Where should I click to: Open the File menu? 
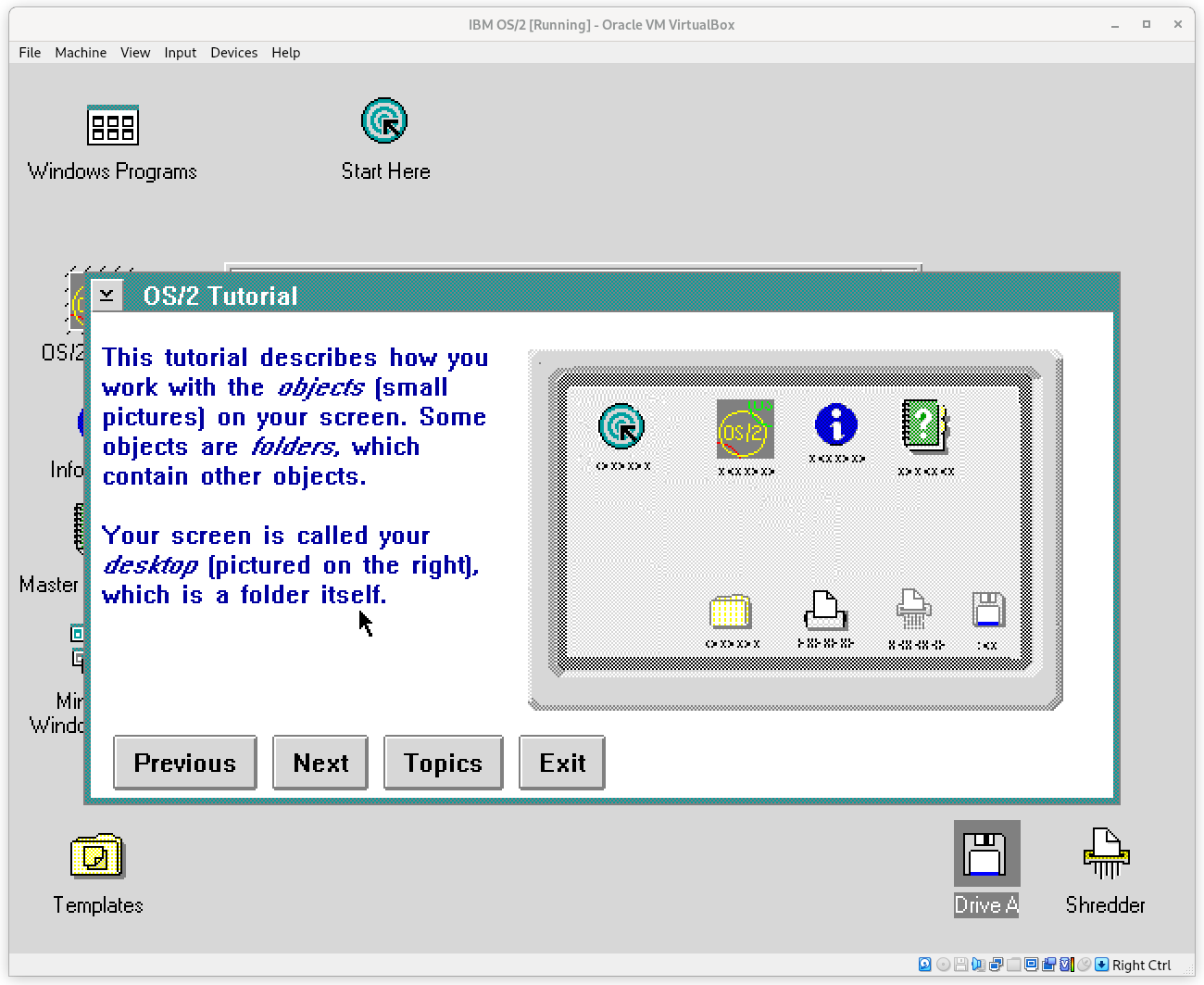click(30, 53)
